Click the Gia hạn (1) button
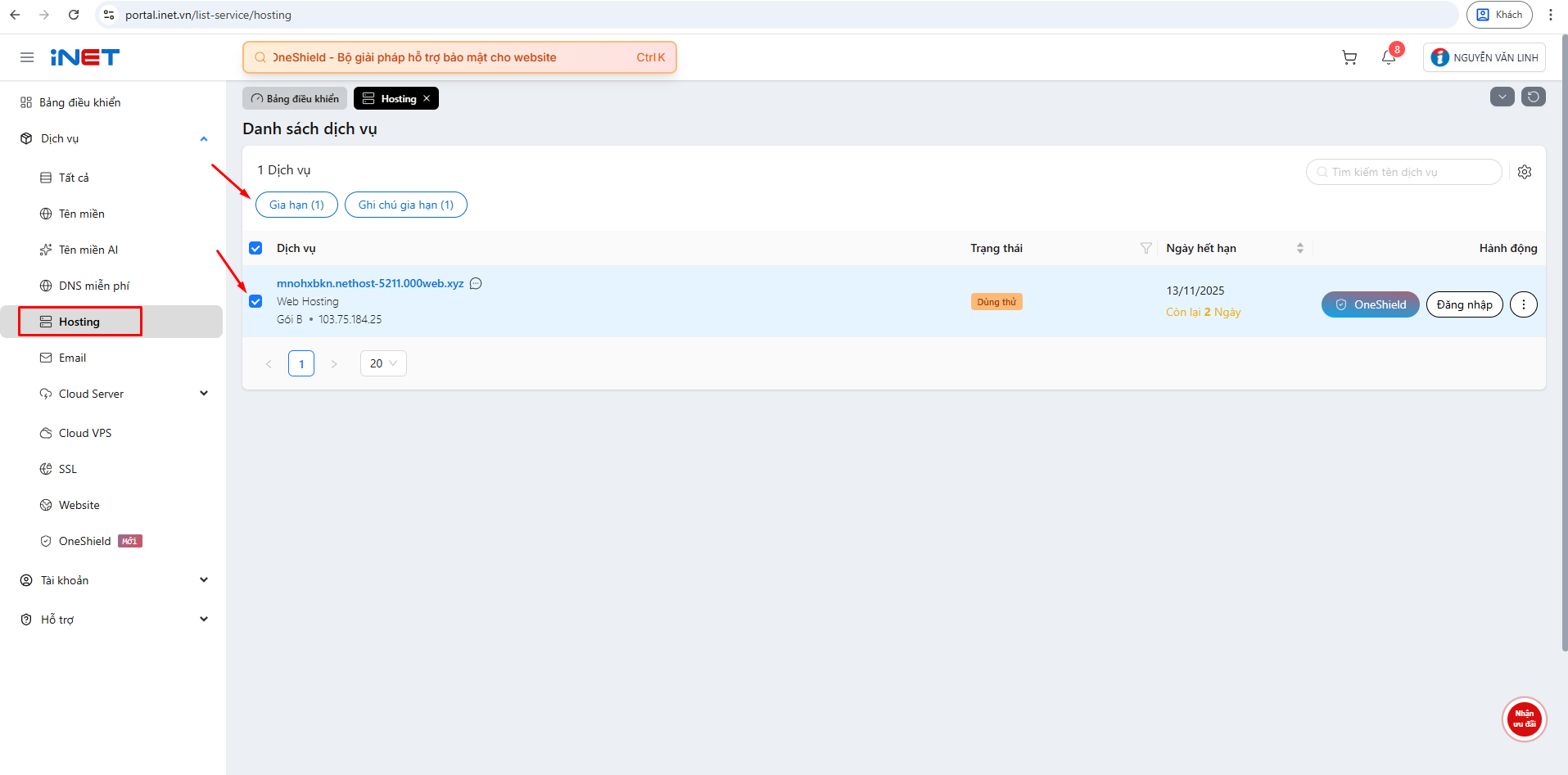Screen dimensions: 1568x775 pos(296,205)
